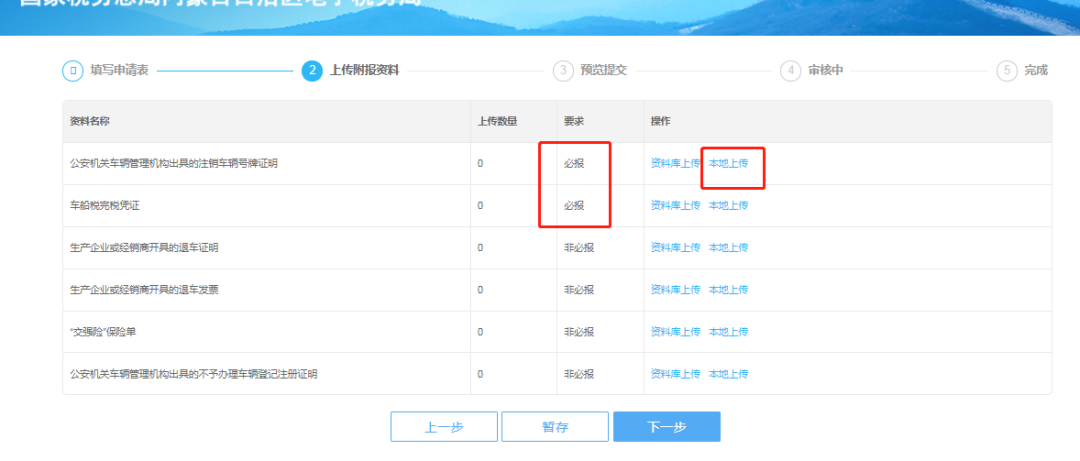Screen dimensions: 1080x461
Task: Select the 公安机关车辆管理机构出具的注销车辆号牌证明 text
Action: pos(174,163)
